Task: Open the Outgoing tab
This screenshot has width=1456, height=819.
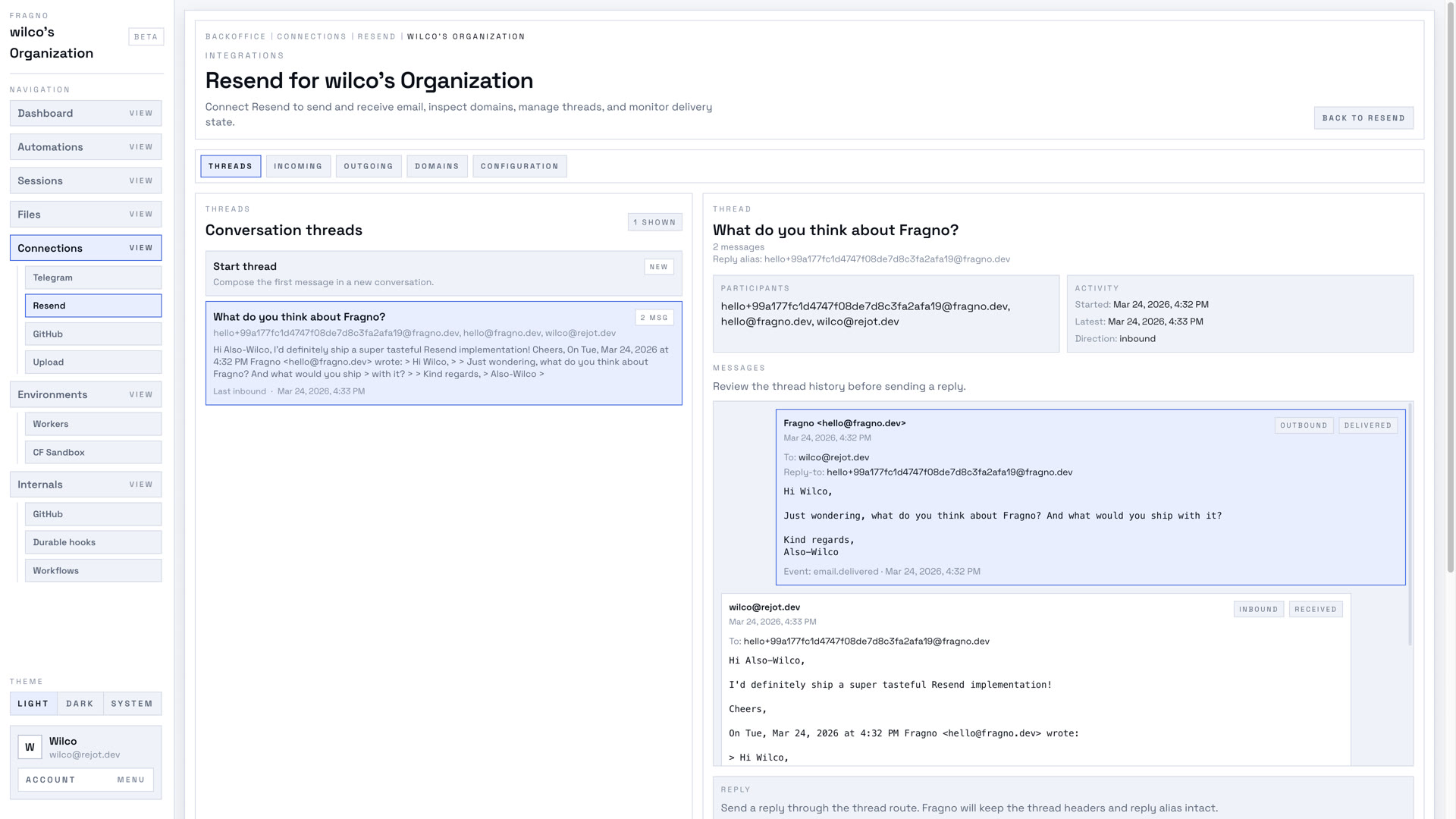Action: pyautogui.click(x=369, y=166)
